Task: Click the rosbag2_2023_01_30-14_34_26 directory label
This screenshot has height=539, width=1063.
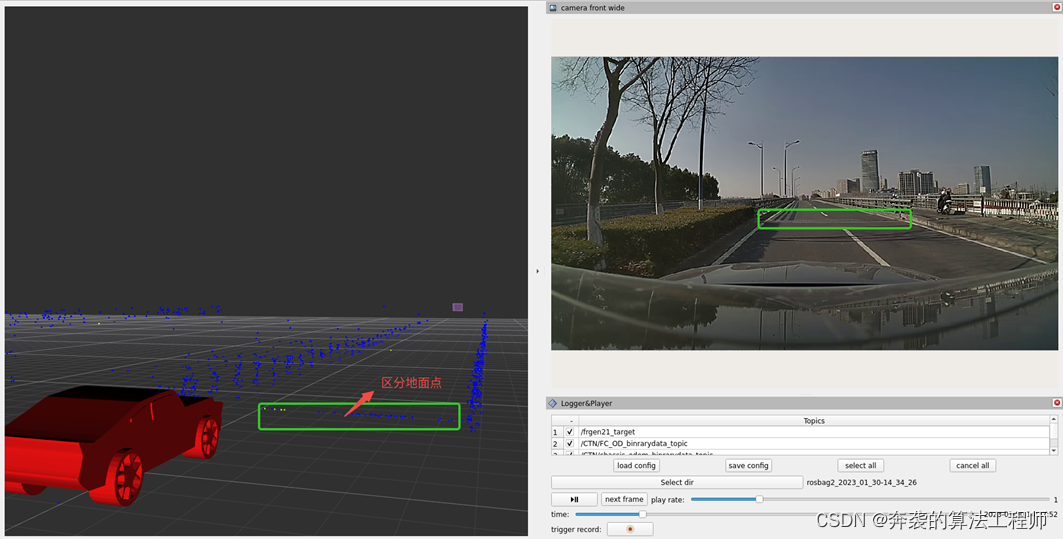Action: [861, 482]
